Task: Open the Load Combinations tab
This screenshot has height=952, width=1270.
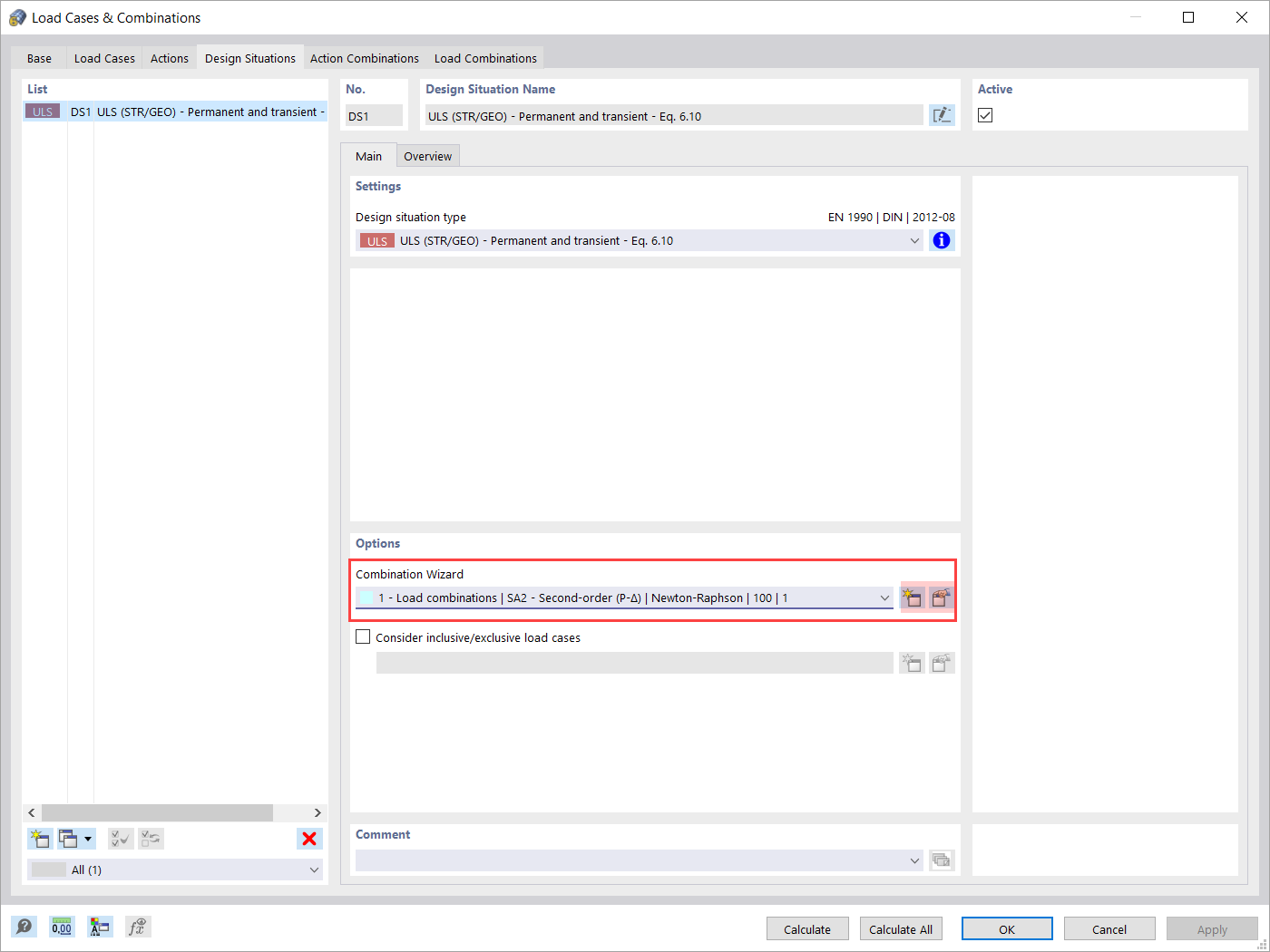Action: coord(485,58)
